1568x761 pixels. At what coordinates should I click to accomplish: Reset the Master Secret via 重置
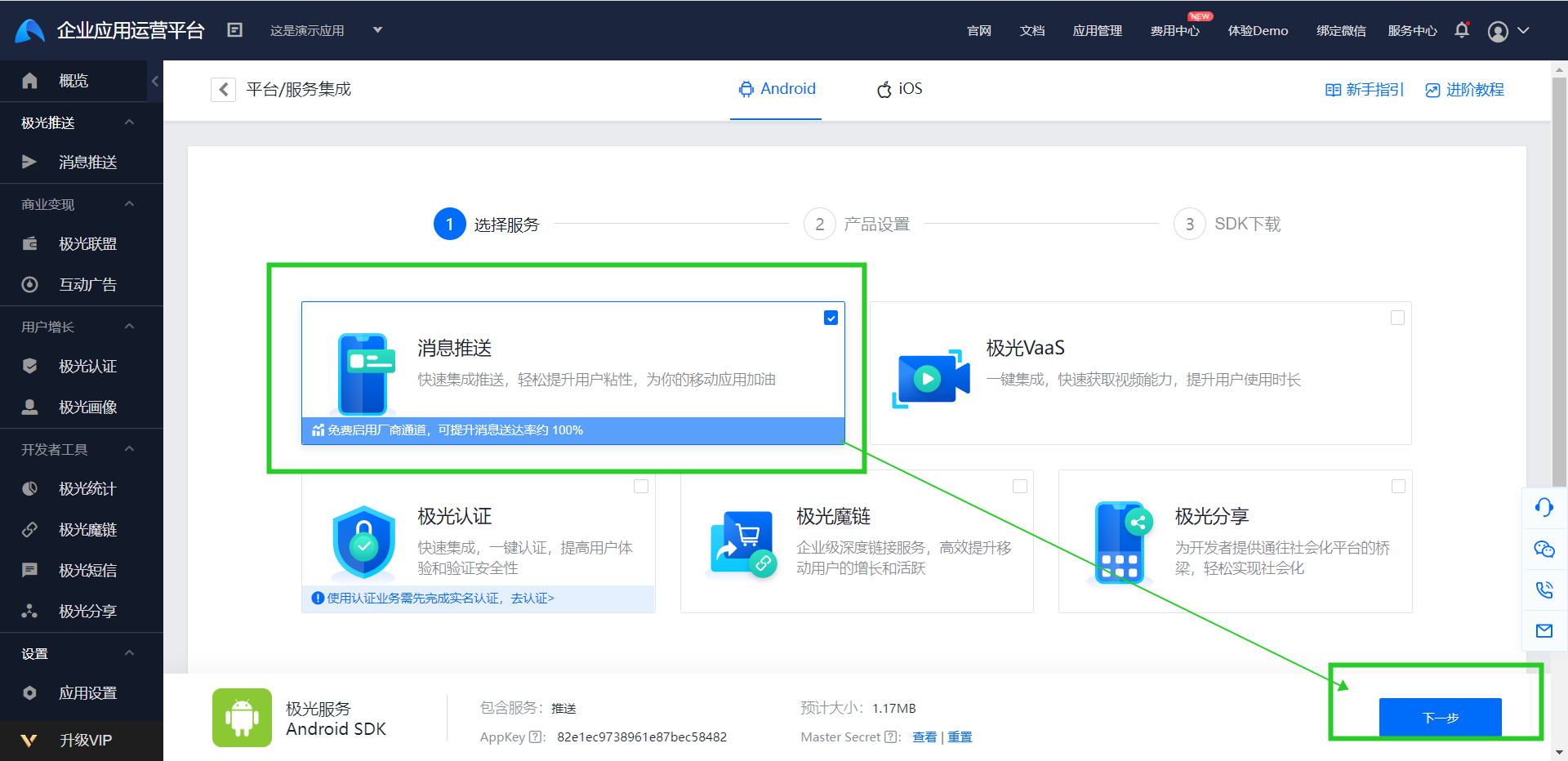960,737
